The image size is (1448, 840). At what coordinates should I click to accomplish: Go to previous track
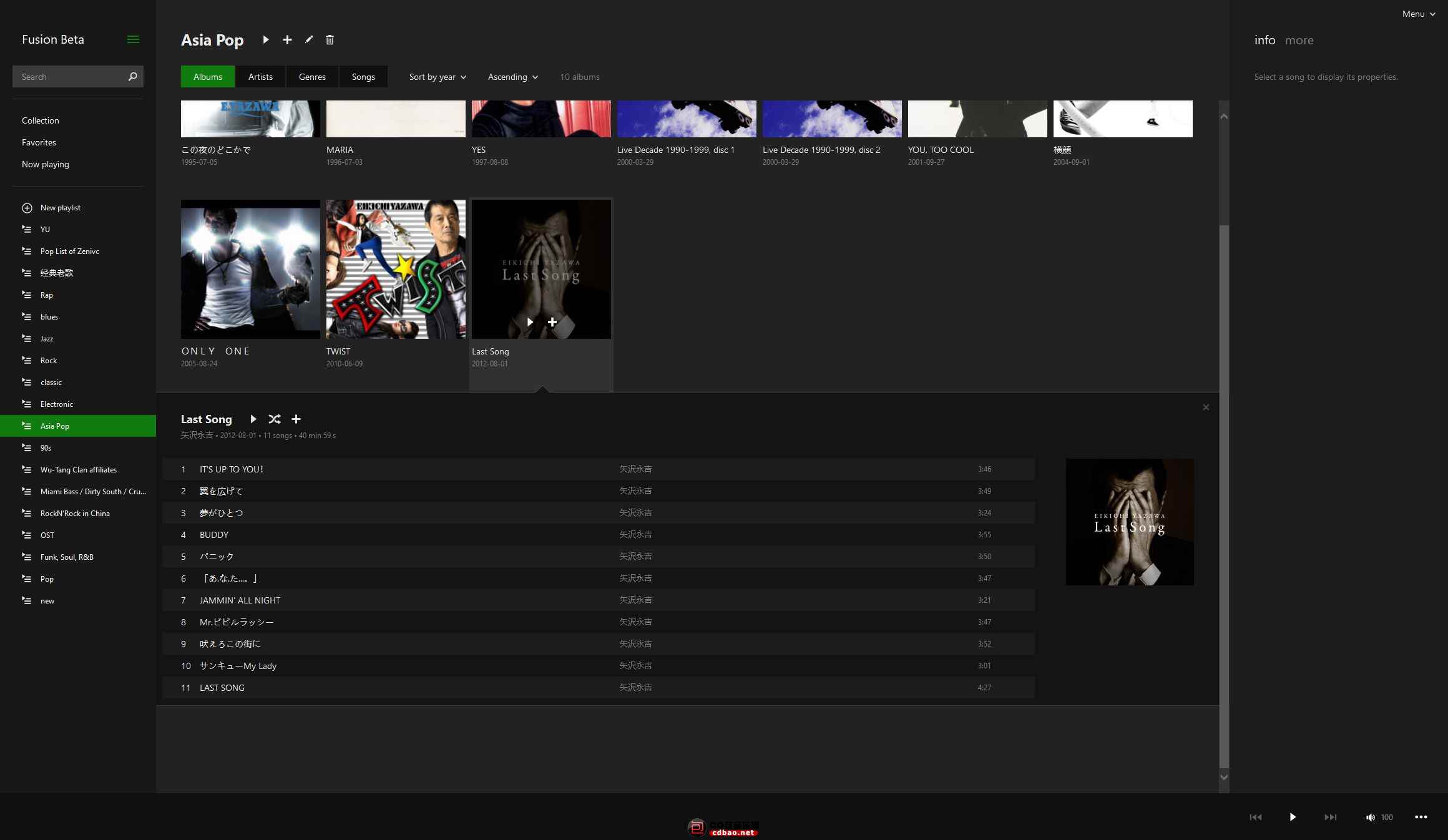click(1256, 817)
